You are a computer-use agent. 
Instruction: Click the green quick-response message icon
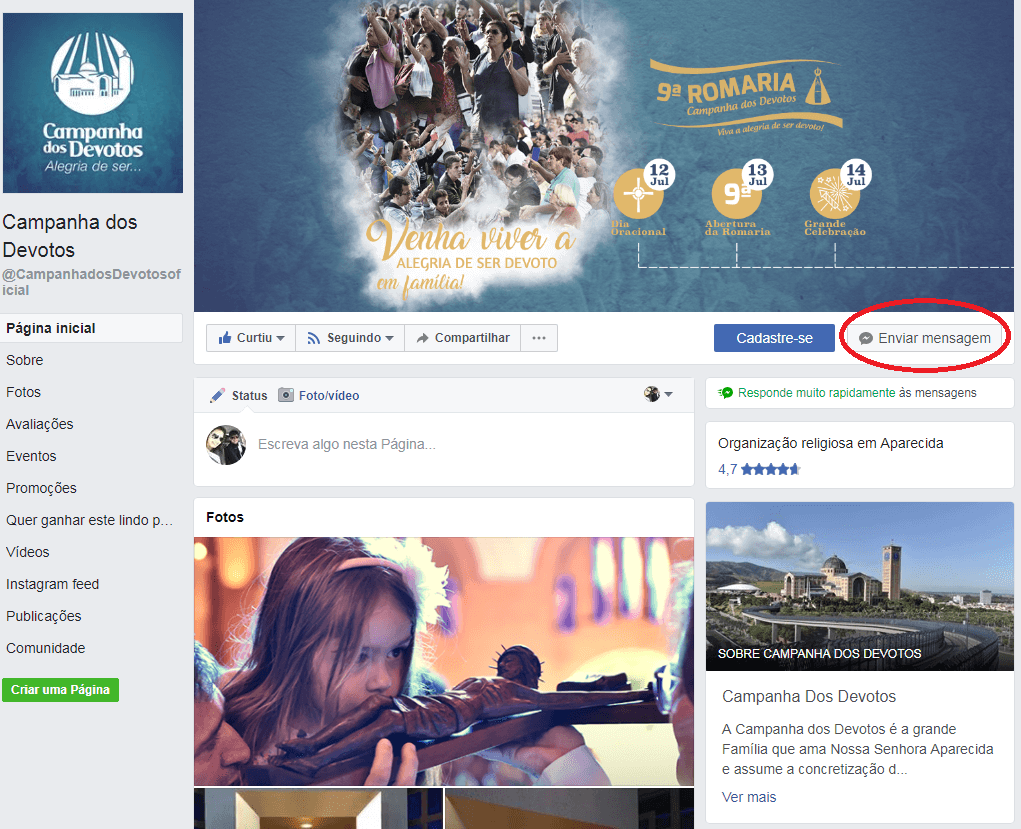pos(726,393)
